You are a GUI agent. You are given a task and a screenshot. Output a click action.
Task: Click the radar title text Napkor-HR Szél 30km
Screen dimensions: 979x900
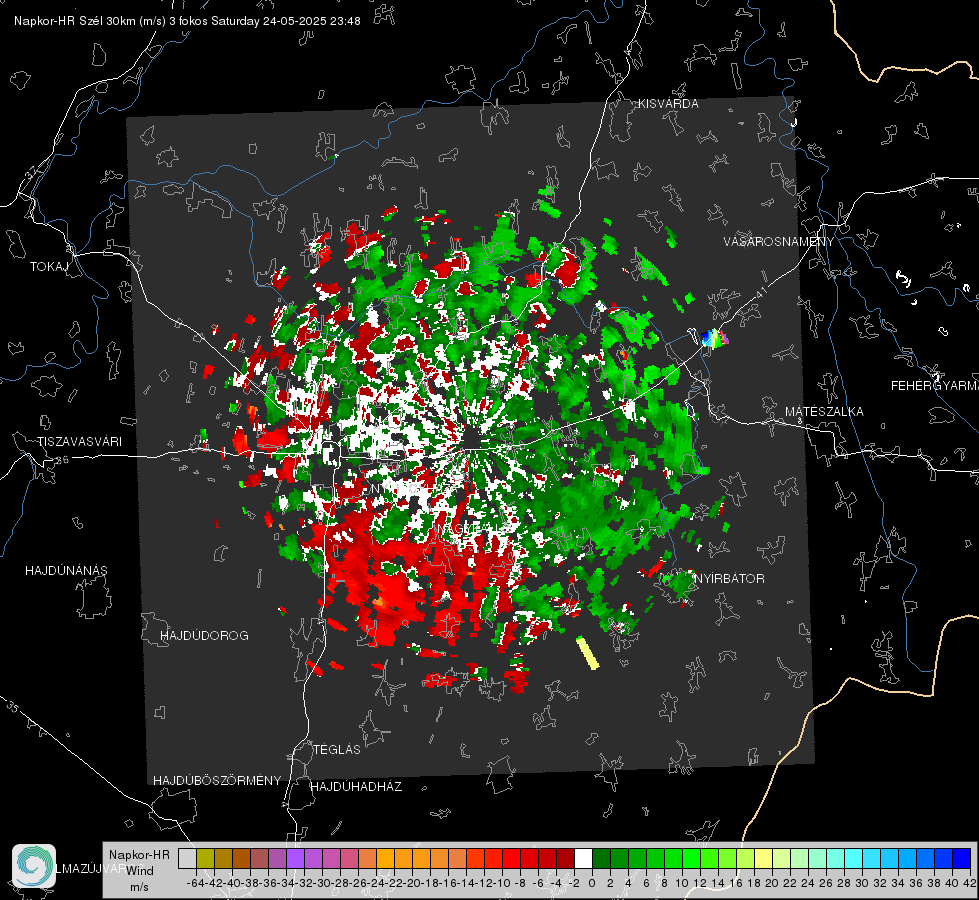coord(76,21)
